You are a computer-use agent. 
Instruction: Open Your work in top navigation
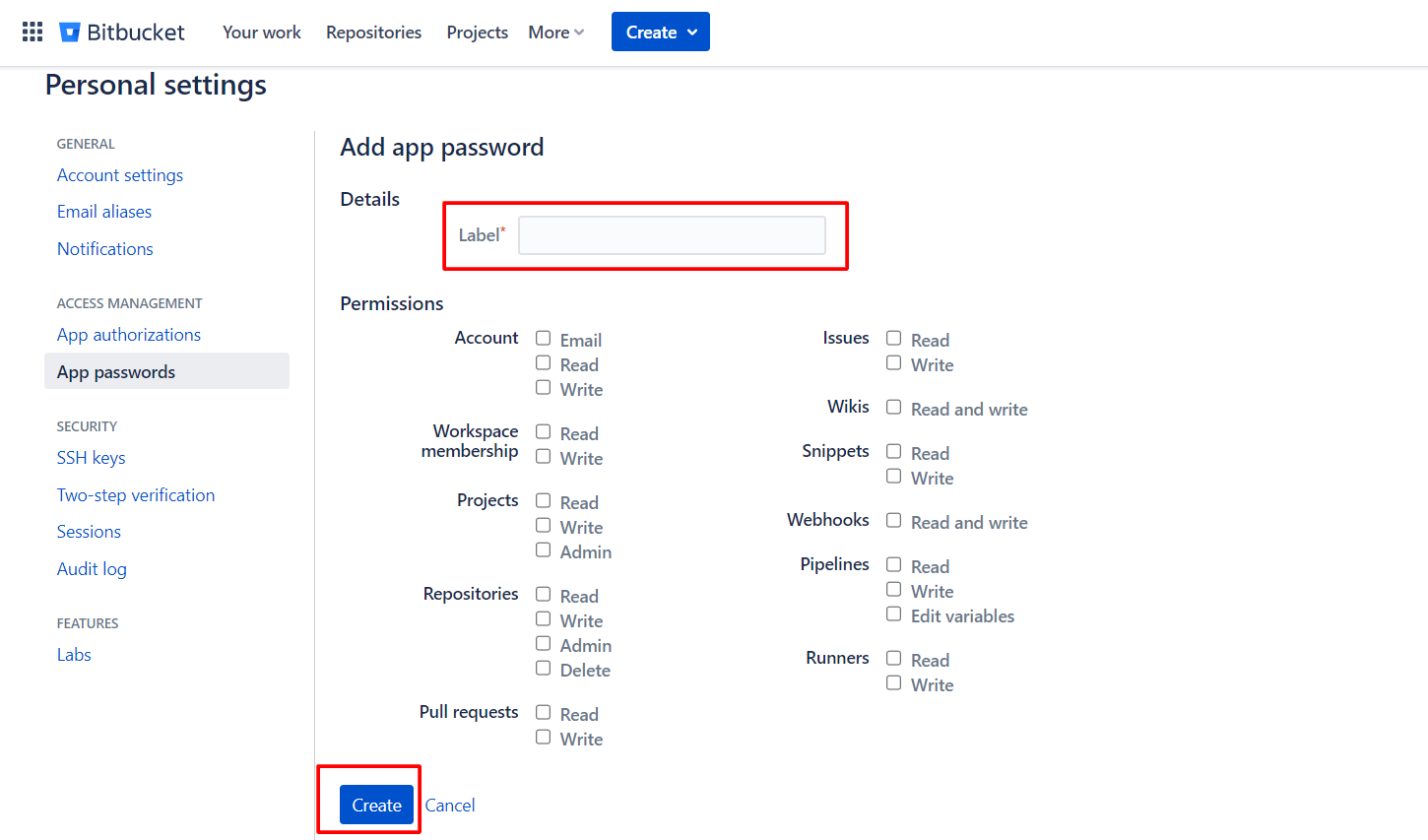261,32
